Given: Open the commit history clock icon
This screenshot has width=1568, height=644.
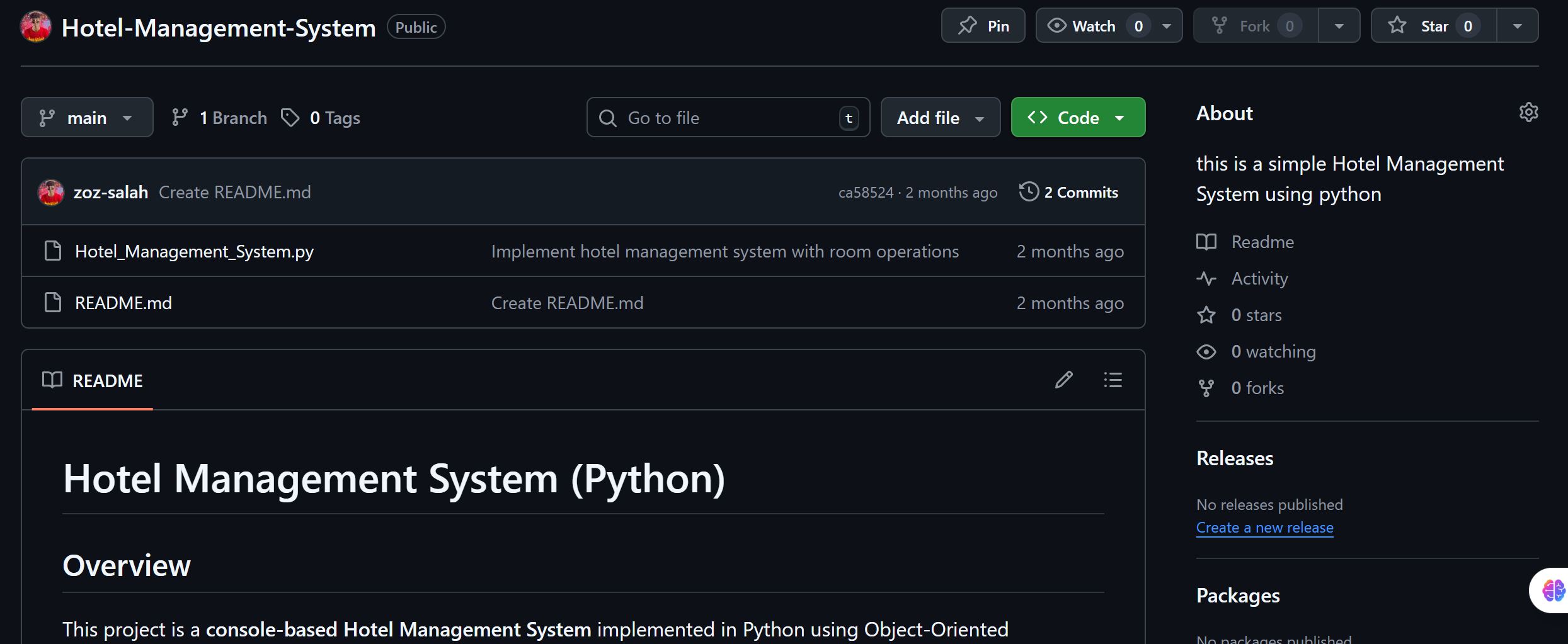Looking at the screenshot, I should coord(1028,191).
